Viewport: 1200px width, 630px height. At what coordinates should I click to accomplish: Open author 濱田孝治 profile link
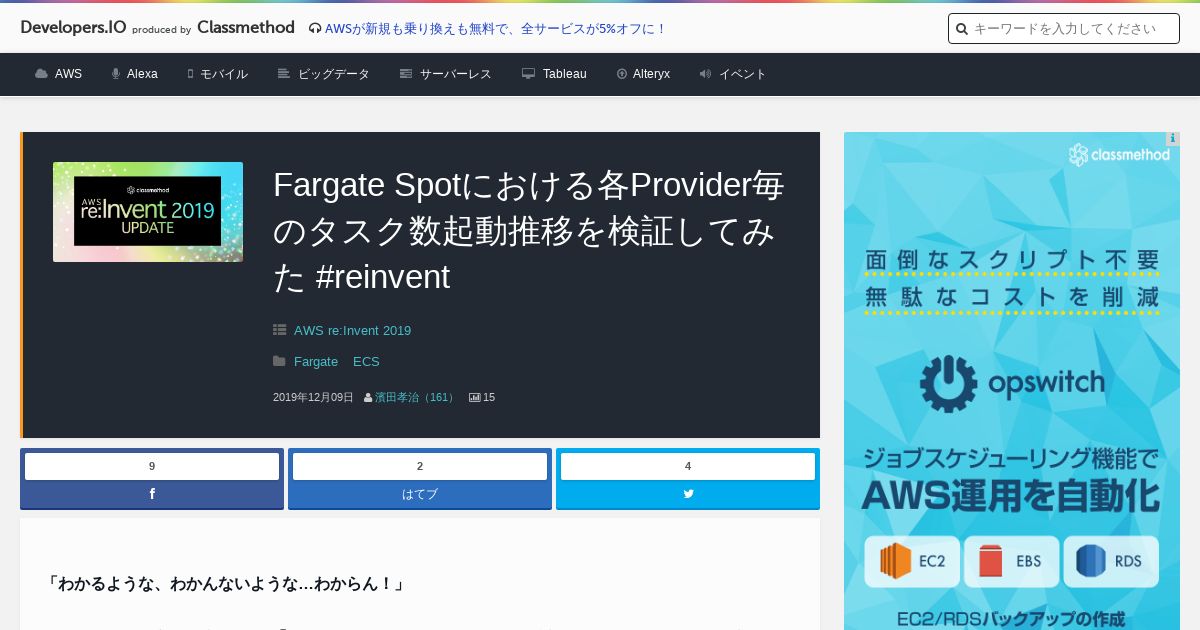(x=416, y=398)
